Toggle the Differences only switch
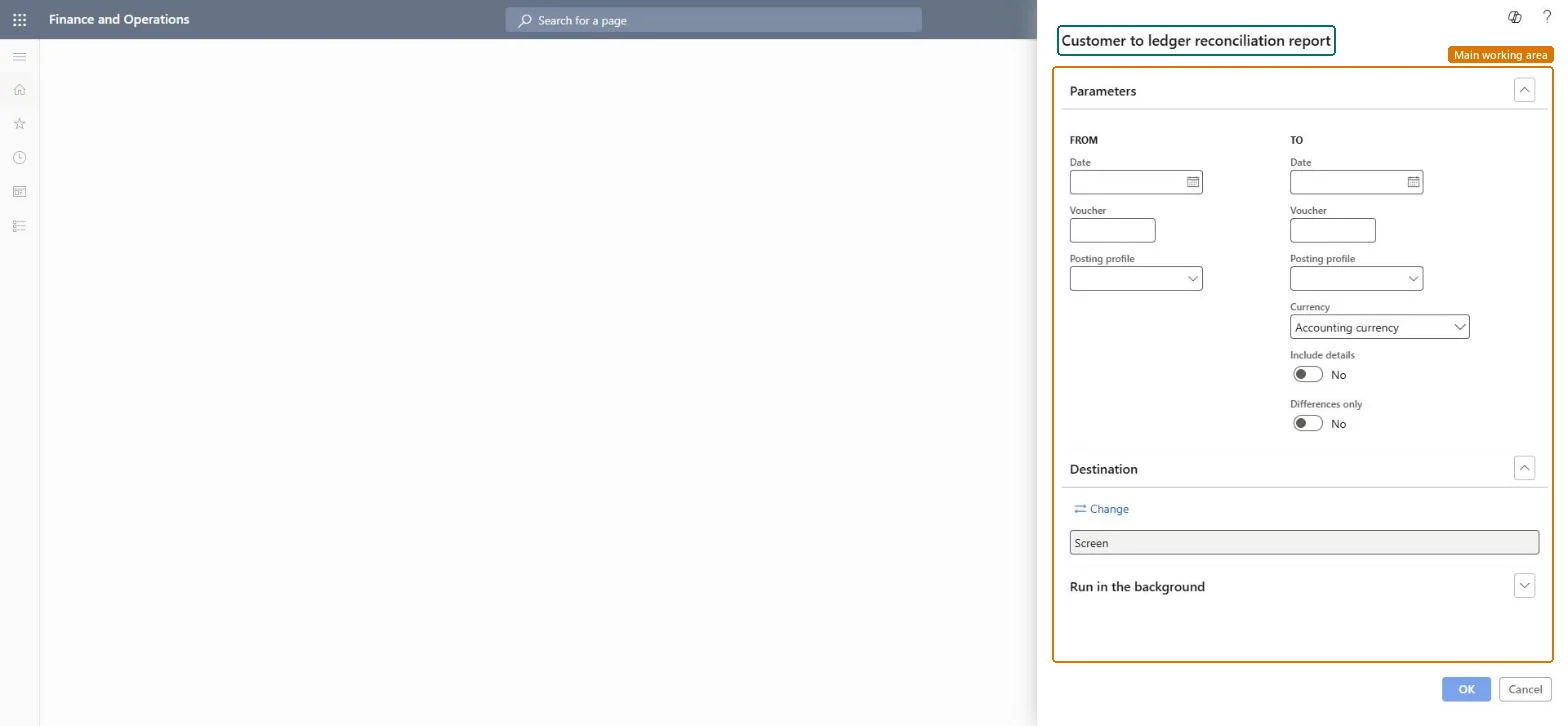The height and width of the screenshot is (726, 1568). [1308, 423]
